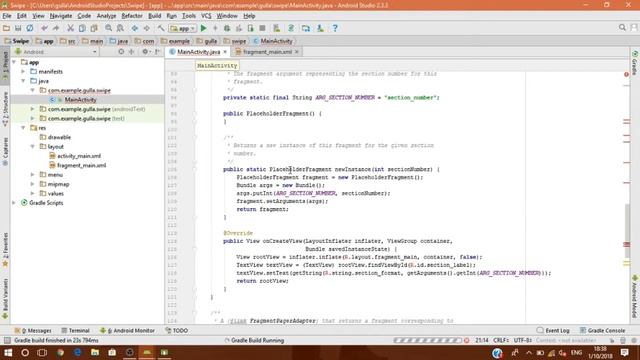Open the Build menu
Image resolution: width=640 pixels, height=360 pixels.
tap(154, 16)
